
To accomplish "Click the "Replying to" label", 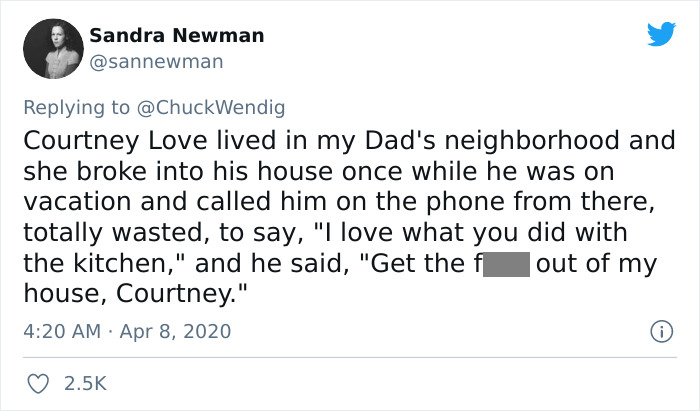I will (76, 105).
